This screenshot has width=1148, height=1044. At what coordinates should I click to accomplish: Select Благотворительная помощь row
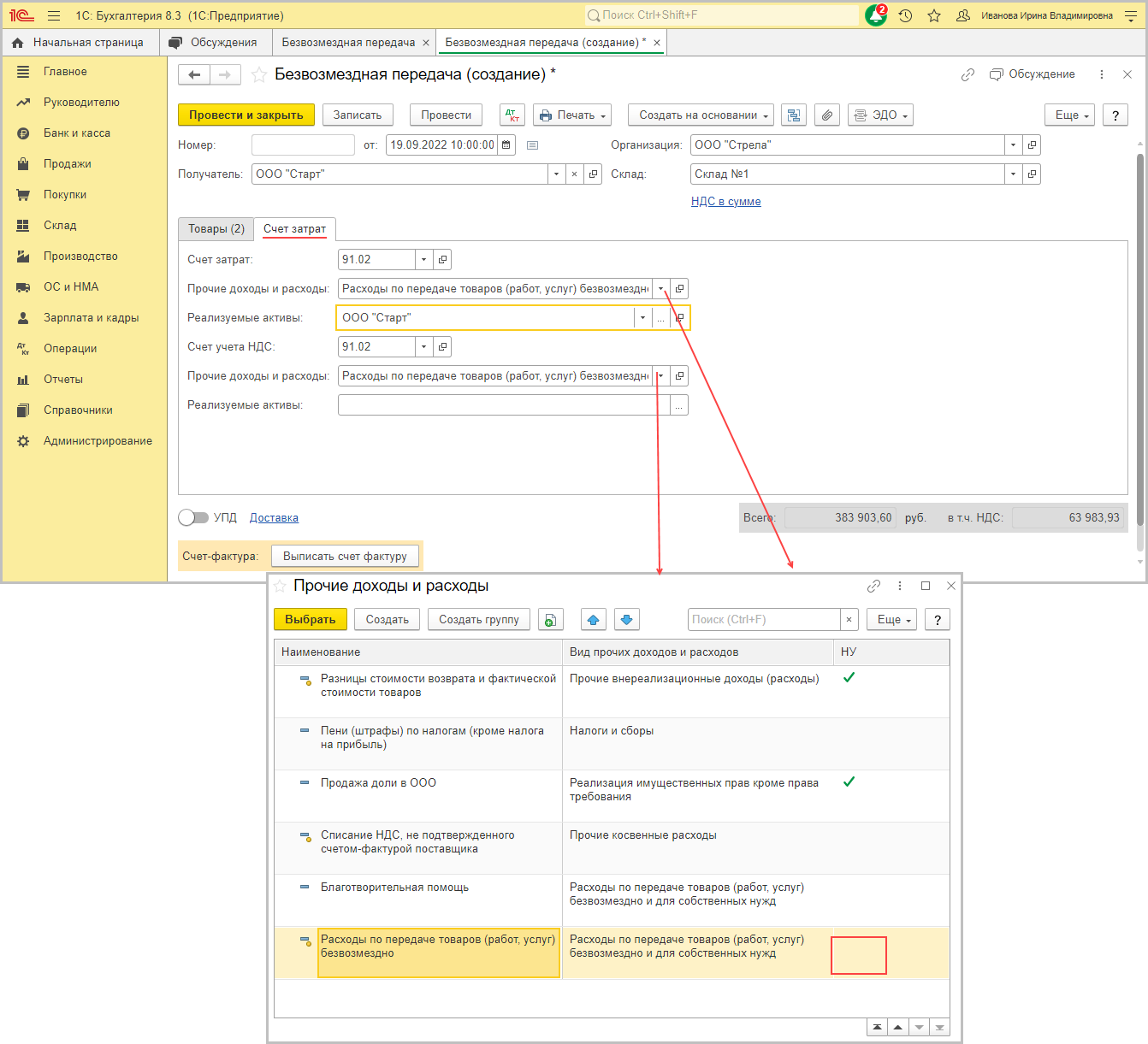point(612,900)
